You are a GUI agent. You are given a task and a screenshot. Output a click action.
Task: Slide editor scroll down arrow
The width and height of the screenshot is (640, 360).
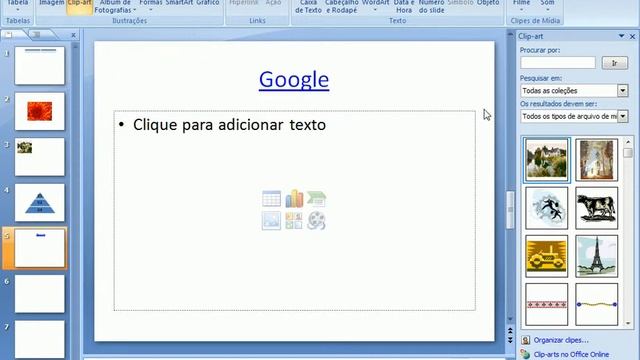click(x=510, y=320)
